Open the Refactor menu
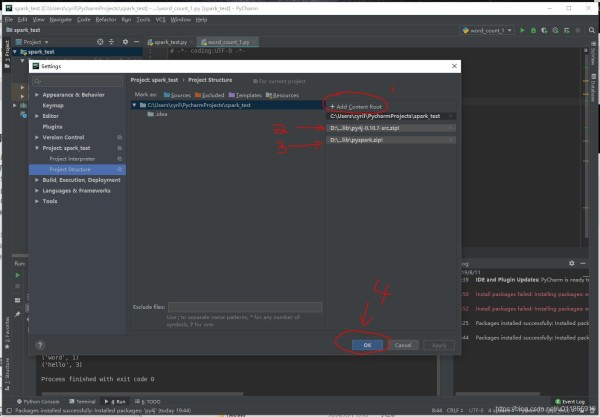 [x=106, y=20]
